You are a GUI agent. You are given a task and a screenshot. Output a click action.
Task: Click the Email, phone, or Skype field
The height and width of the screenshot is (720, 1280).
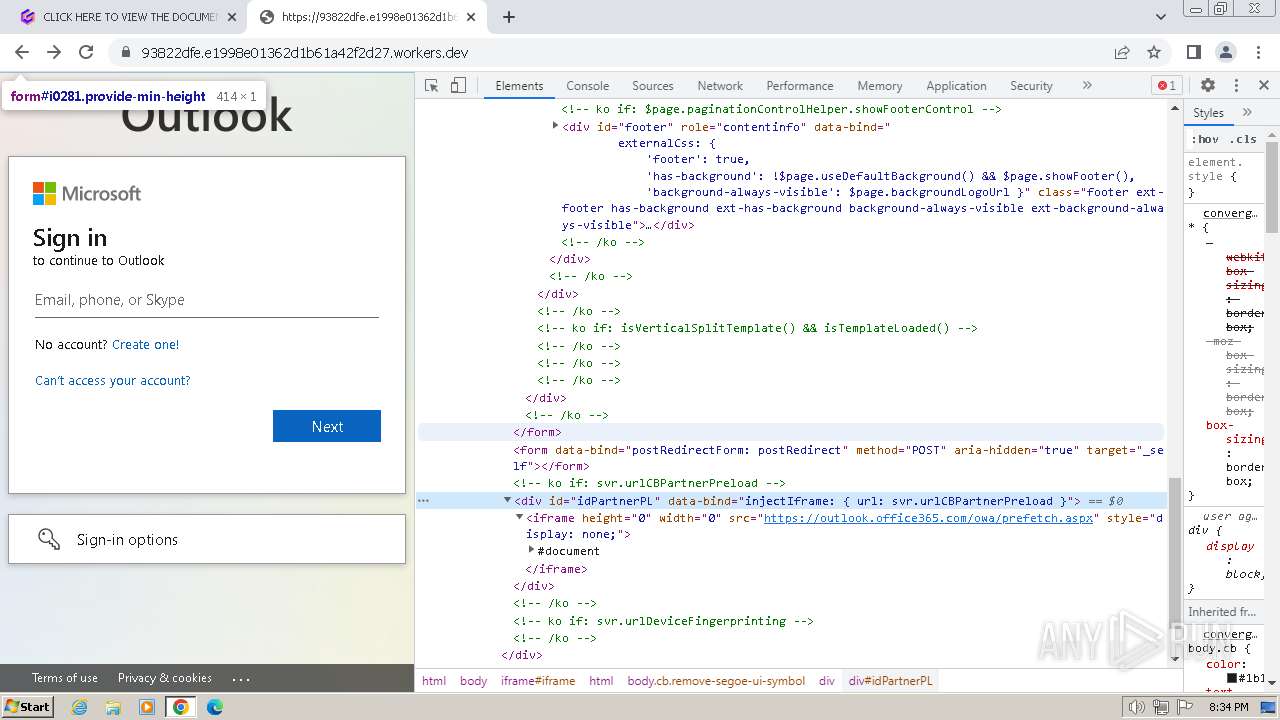point(207,300)
